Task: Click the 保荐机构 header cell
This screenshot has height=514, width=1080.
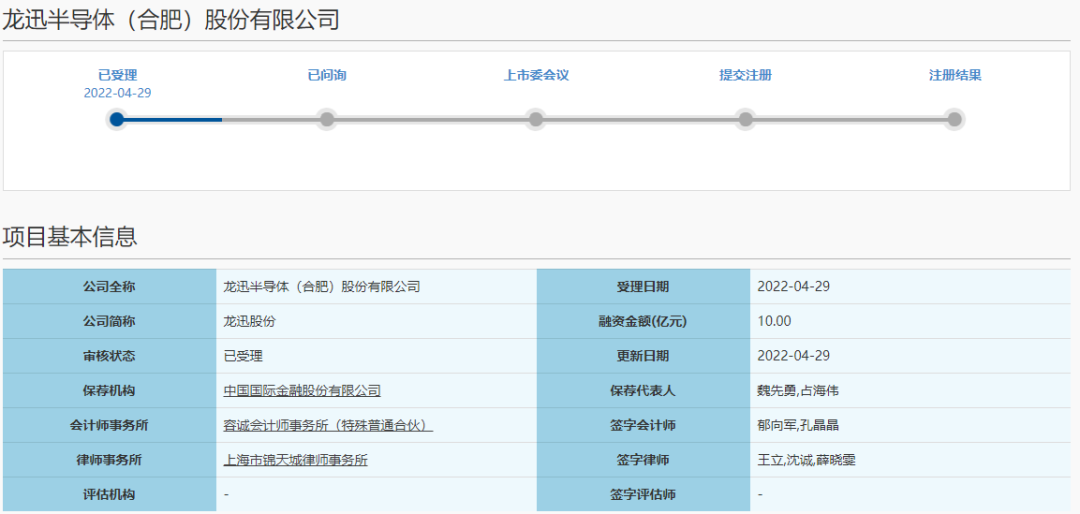Action: click(x=110, y=391)
